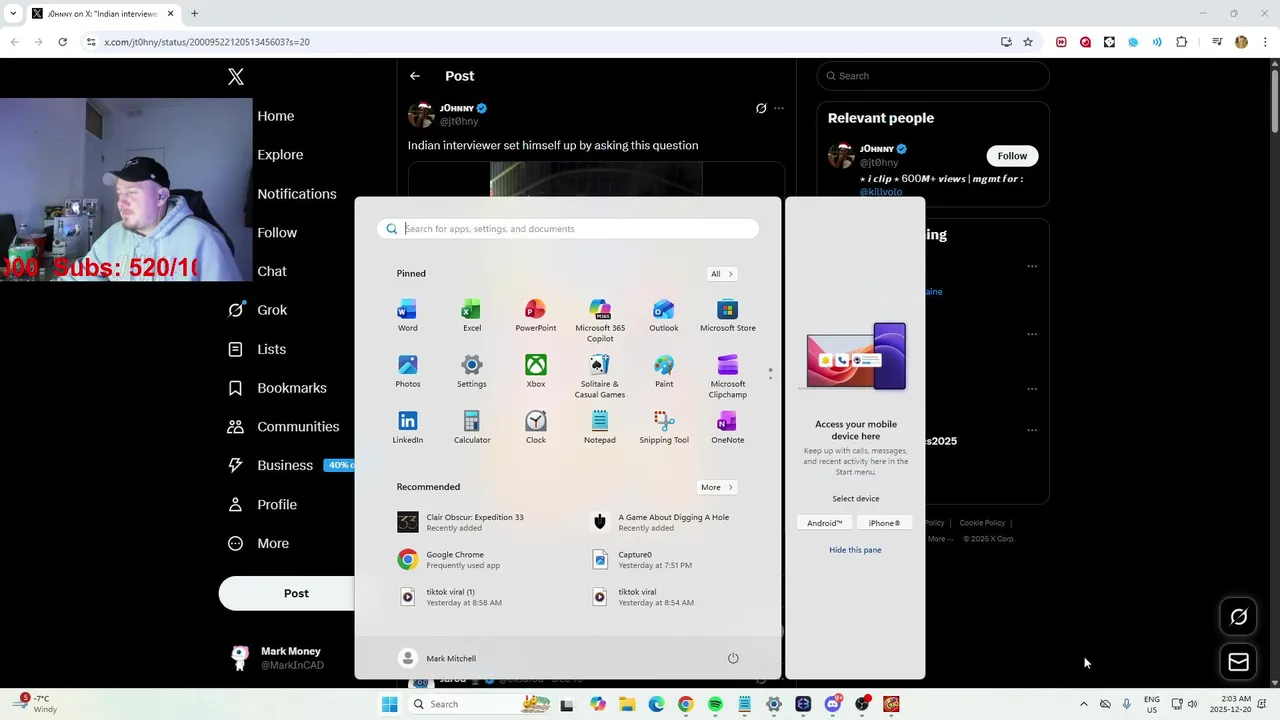Open Notifications in X sidebar

click(297, 194)
